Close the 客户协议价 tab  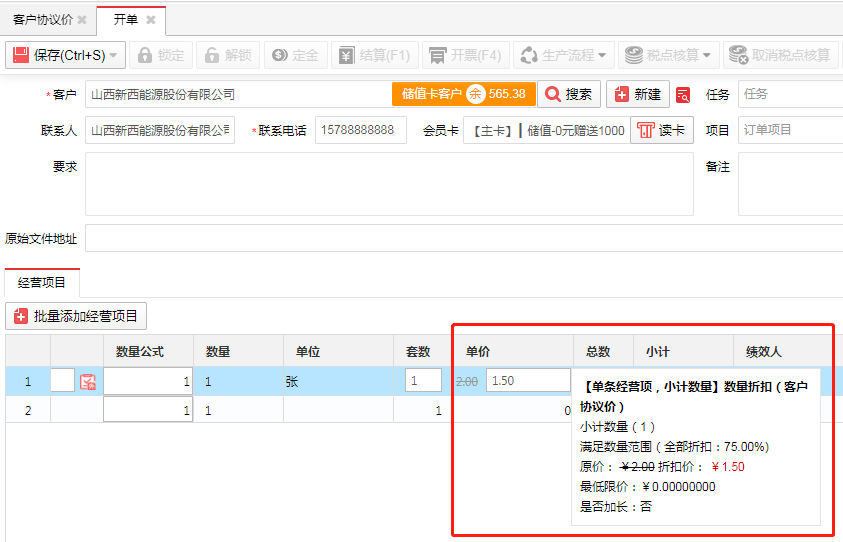[x=82, y=20]
